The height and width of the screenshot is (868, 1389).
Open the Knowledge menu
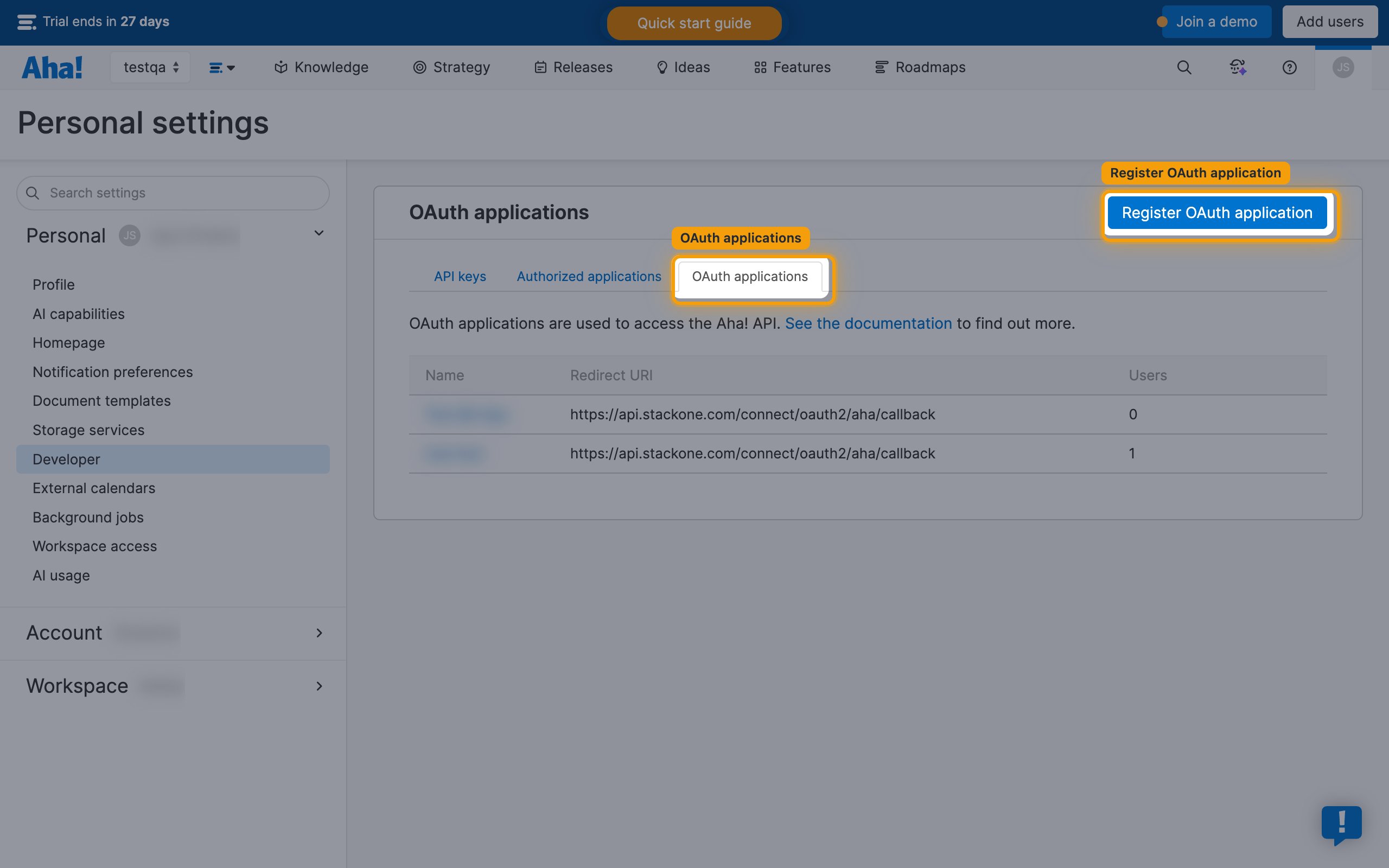coord(321,67)
